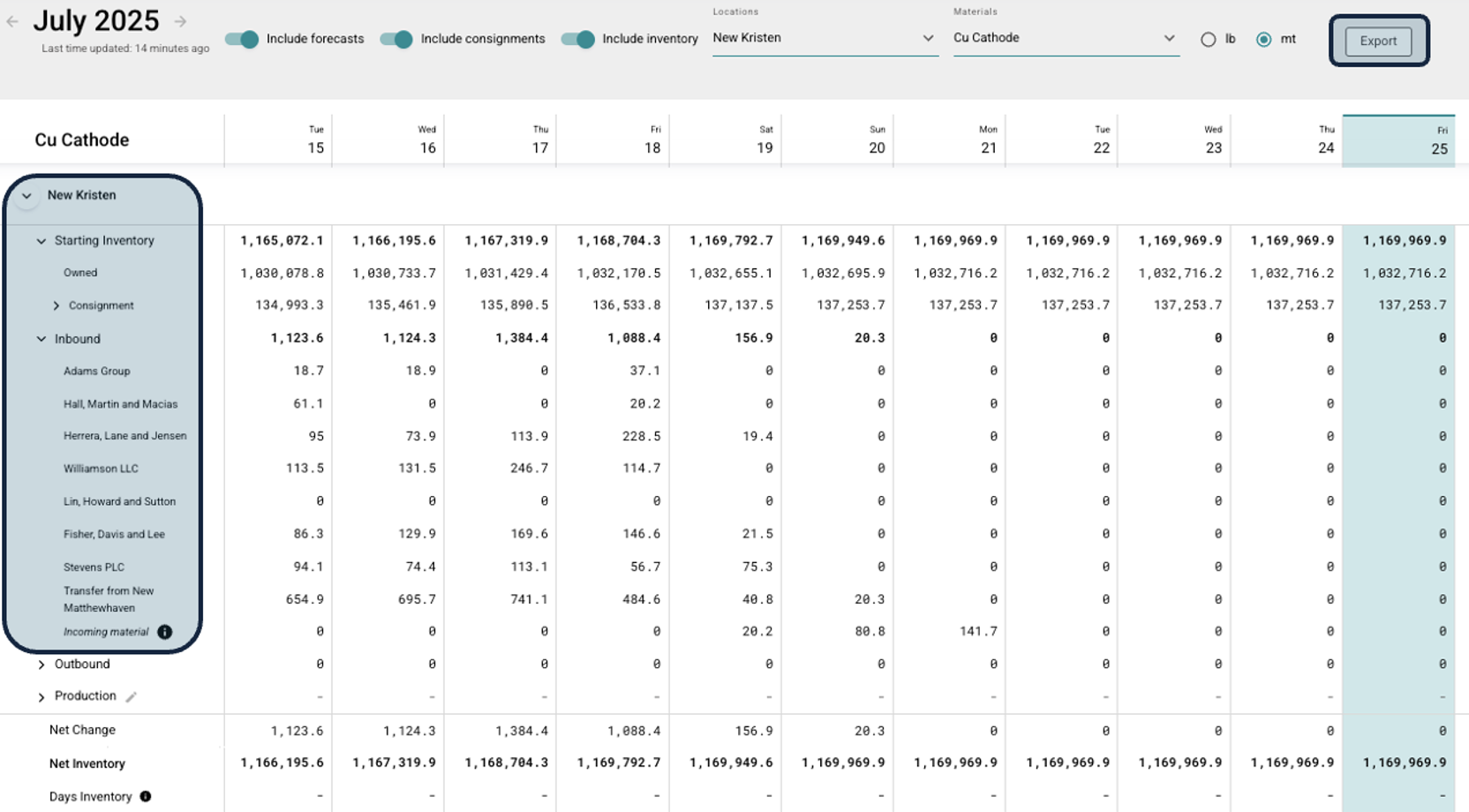Click the Export button

[1377, 41]
